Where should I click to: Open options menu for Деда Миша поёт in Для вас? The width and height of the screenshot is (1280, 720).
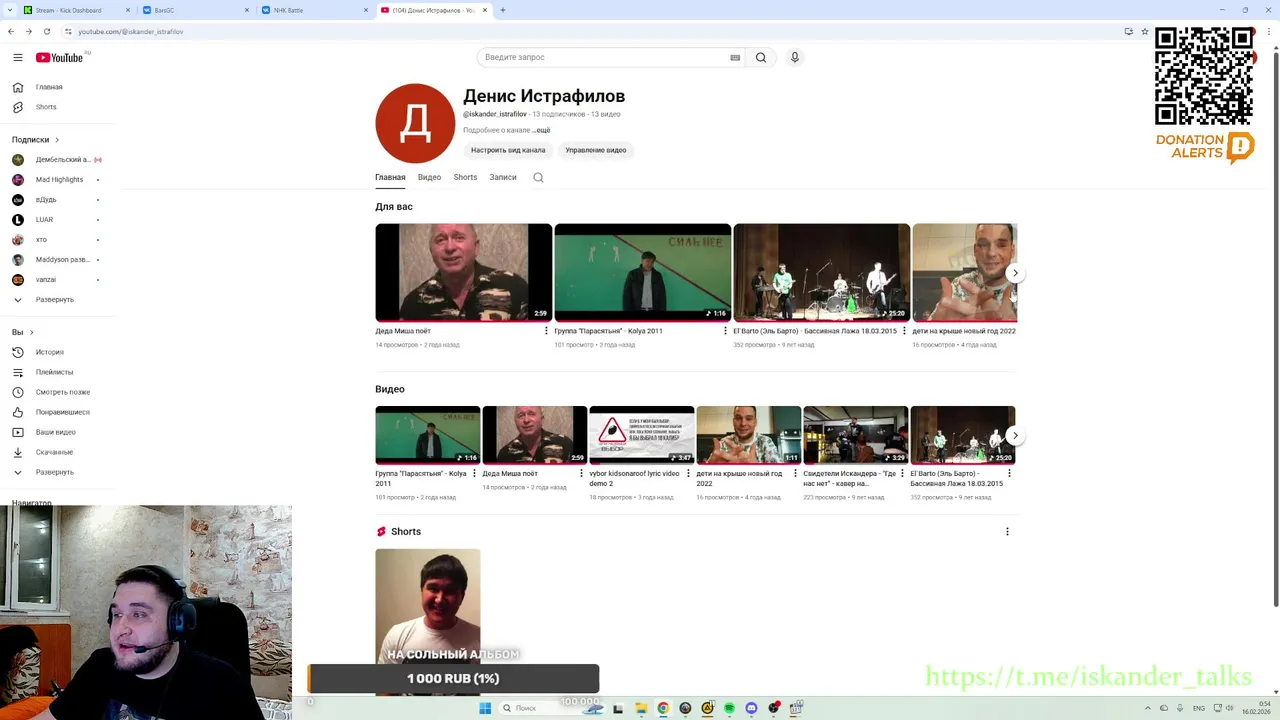[546, 331]
